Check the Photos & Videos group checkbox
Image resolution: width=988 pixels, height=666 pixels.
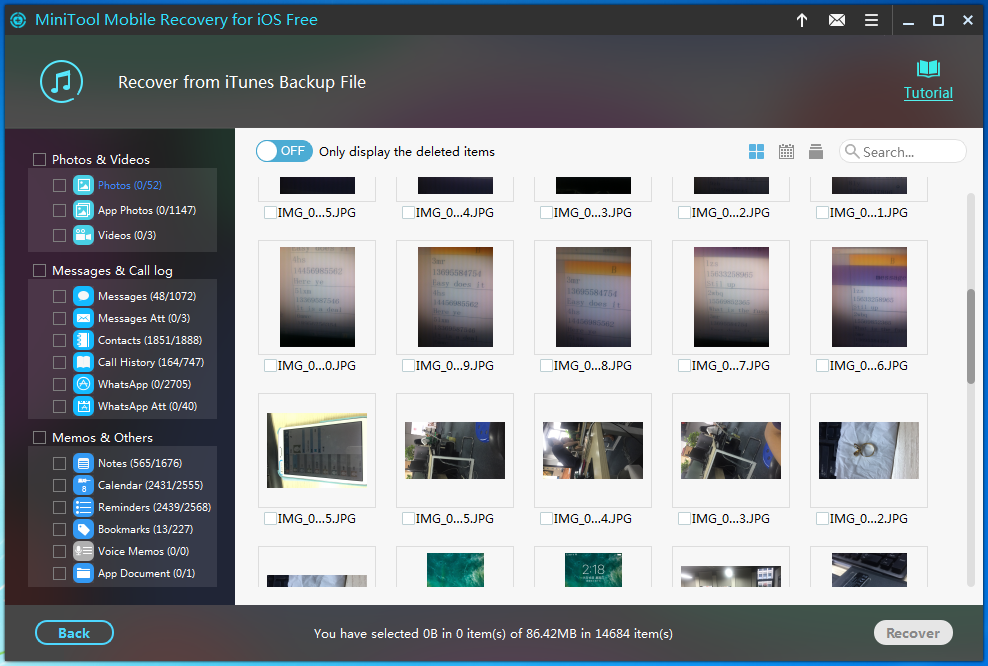point(39,159)
